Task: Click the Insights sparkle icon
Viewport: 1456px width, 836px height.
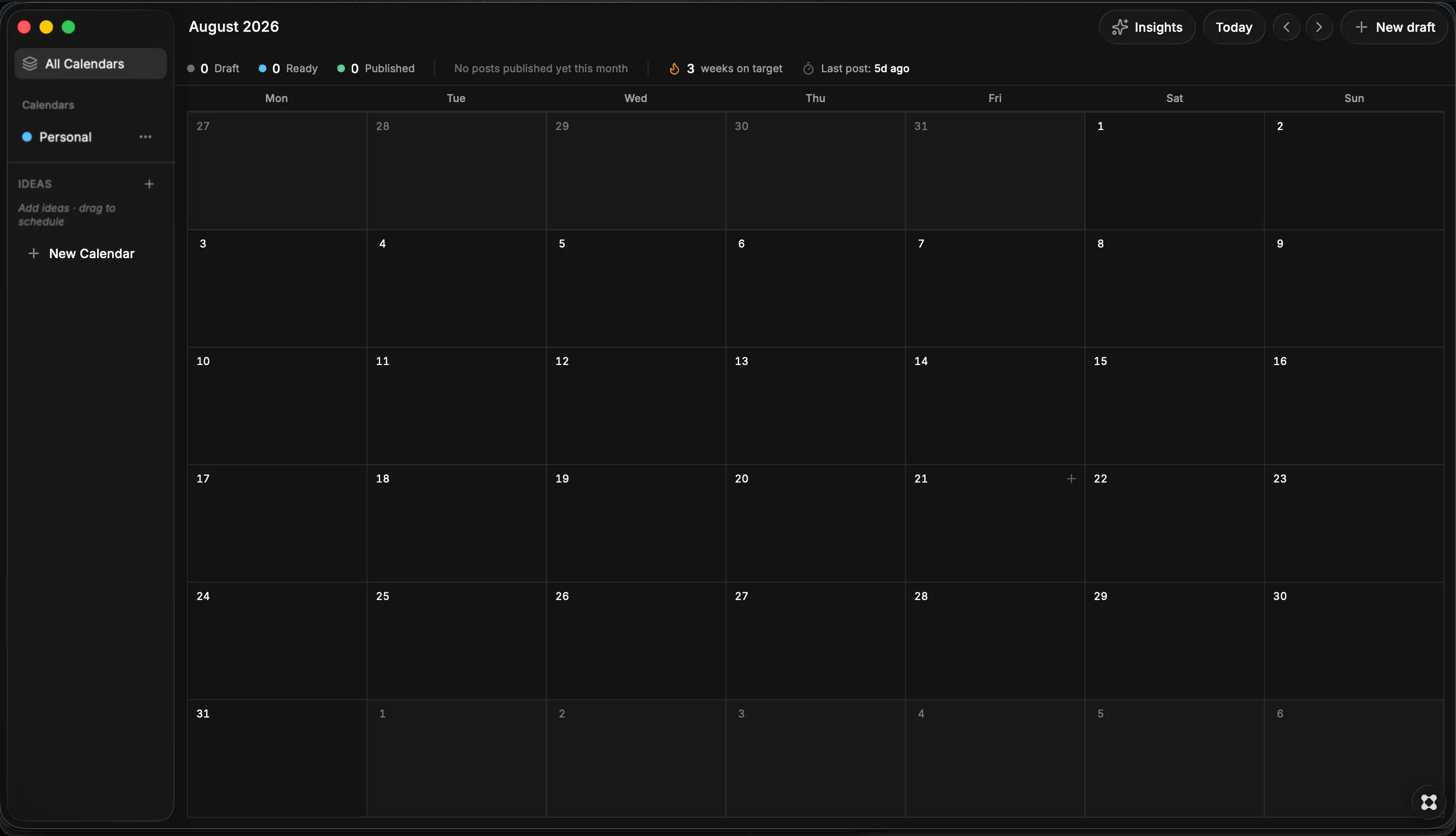Action: tap(1119, 27)
